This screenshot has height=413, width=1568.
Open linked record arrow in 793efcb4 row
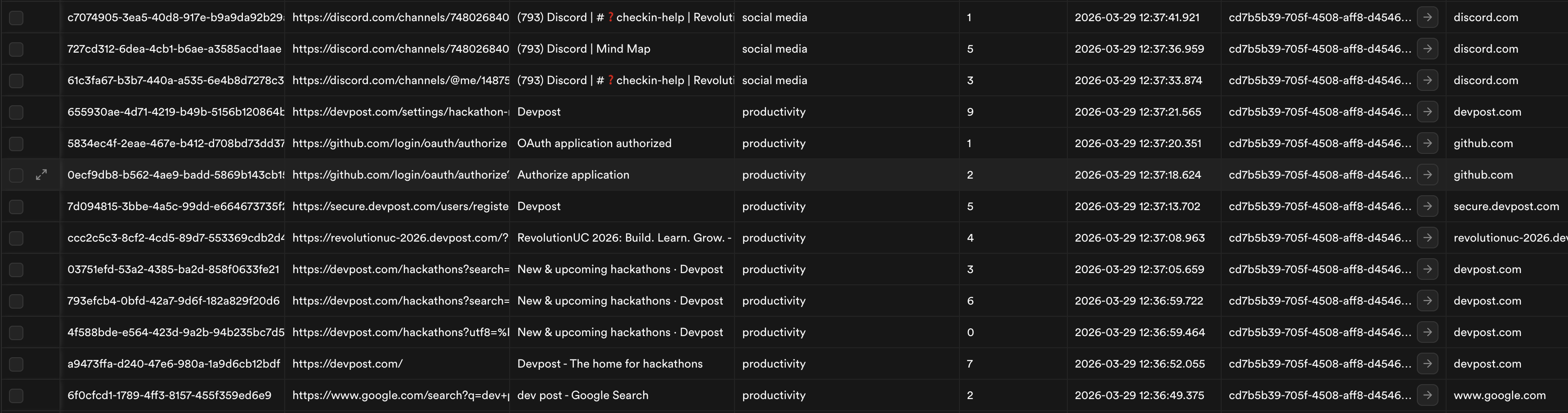coord(1427,301)
